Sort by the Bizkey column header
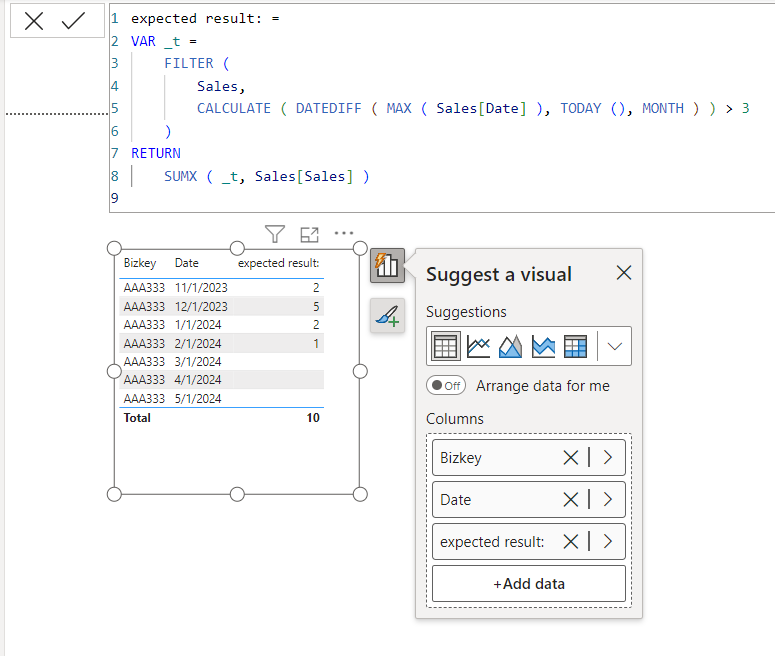775x656 pixels. [x=140, y=263]
